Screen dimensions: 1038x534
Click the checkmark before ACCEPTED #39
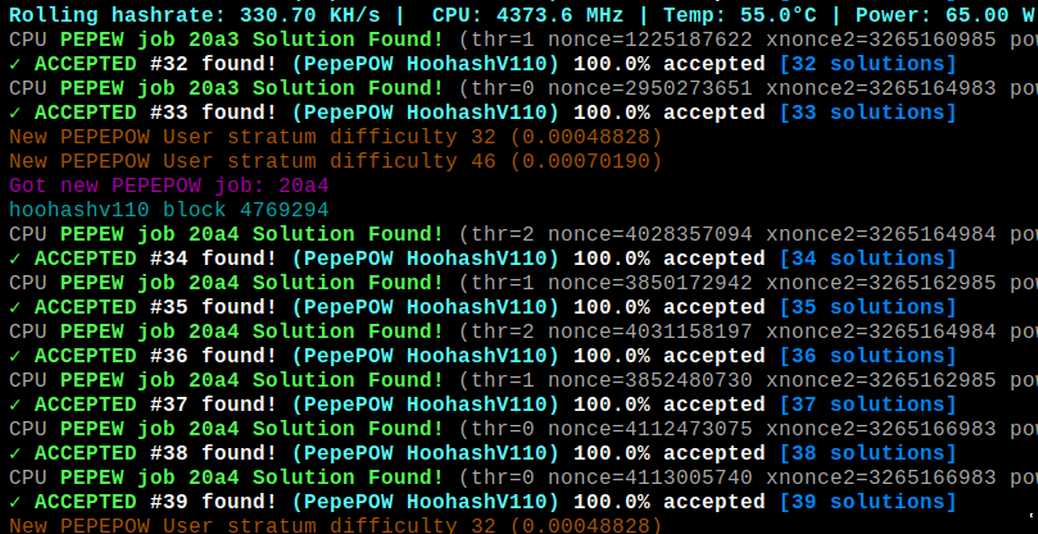[15, 502]
